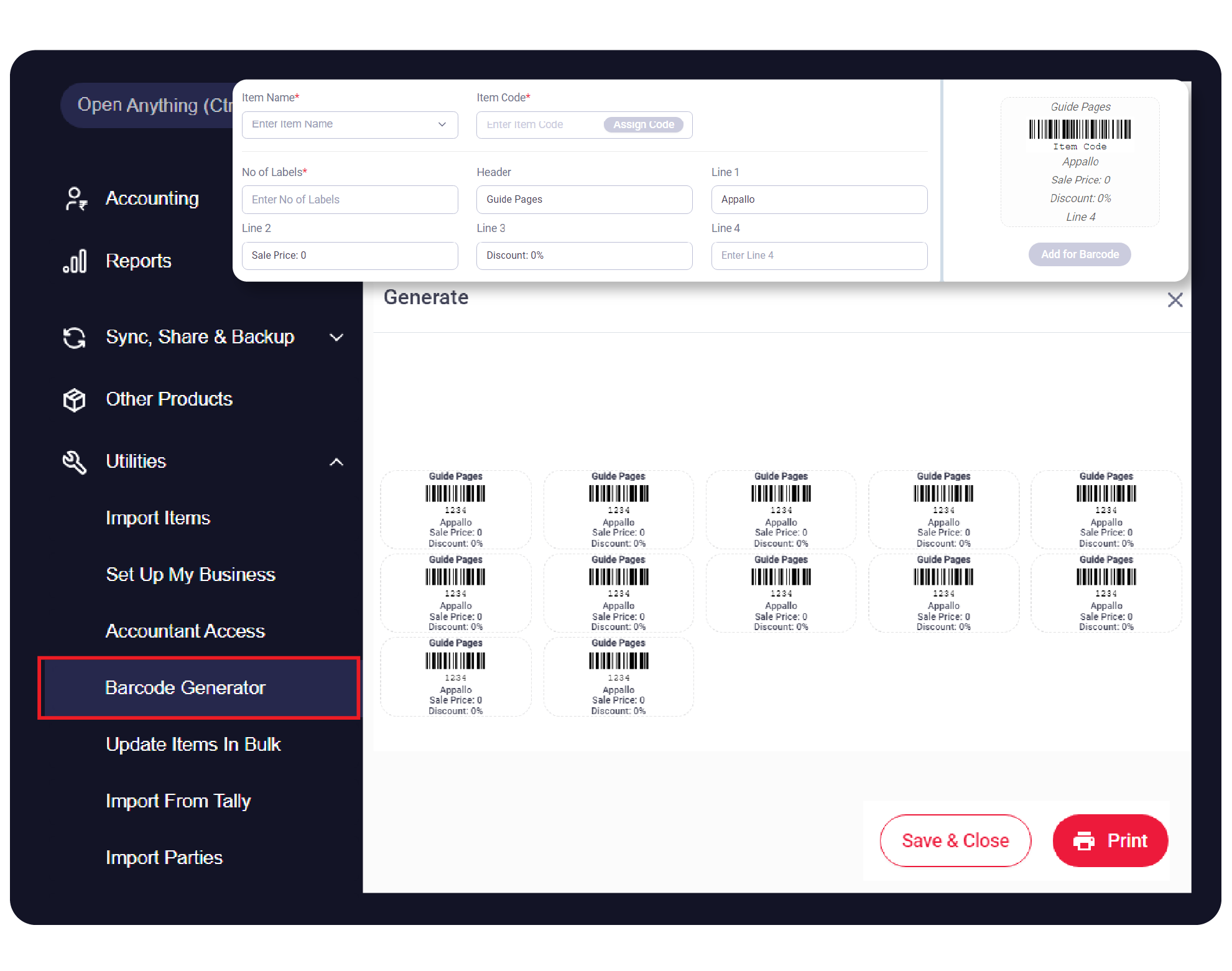The image size is (1232, 971).
Task: Go to Import From Tally
Action: 178,801
